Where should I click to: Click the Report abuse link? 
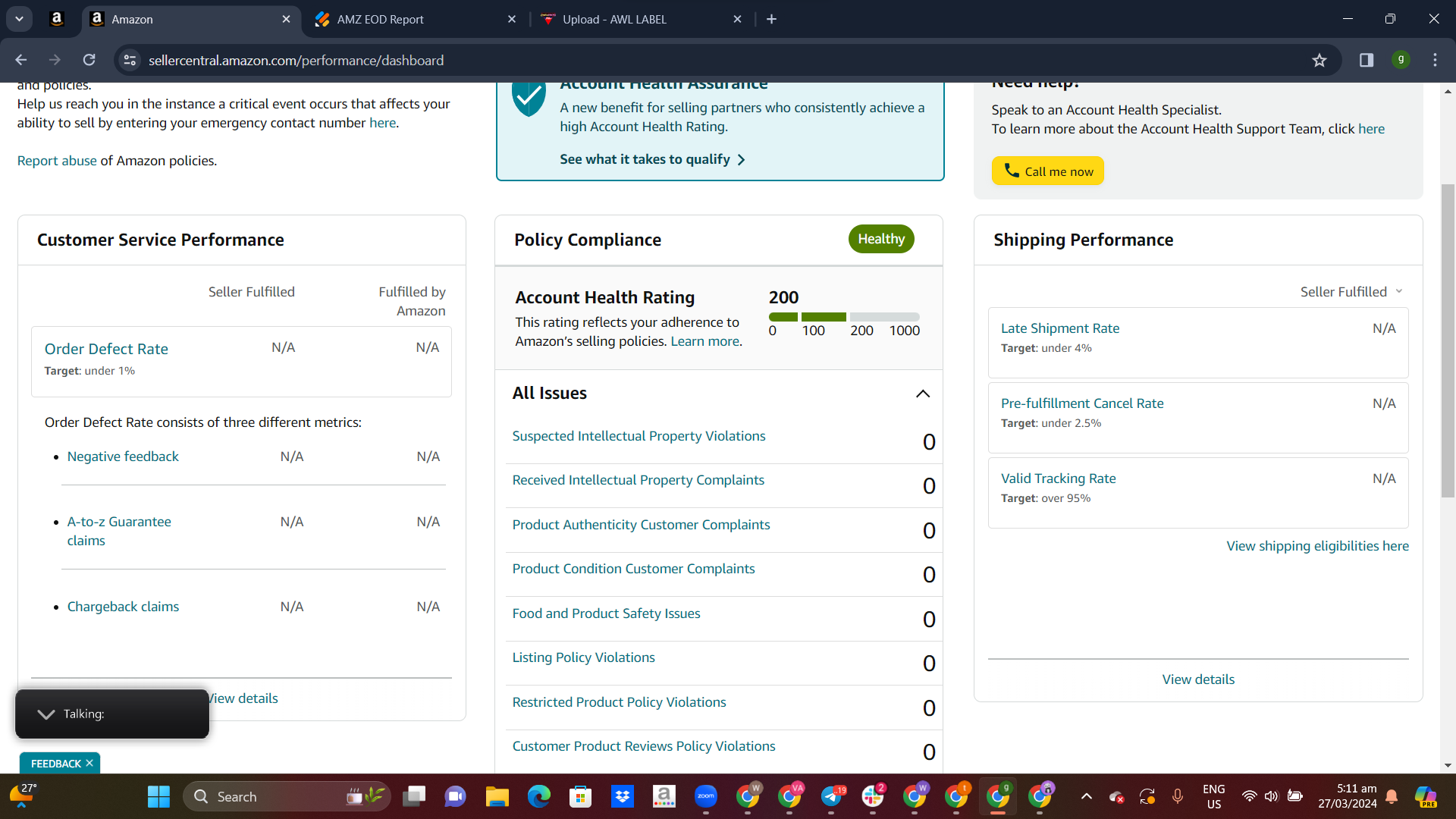coord(57,161)
